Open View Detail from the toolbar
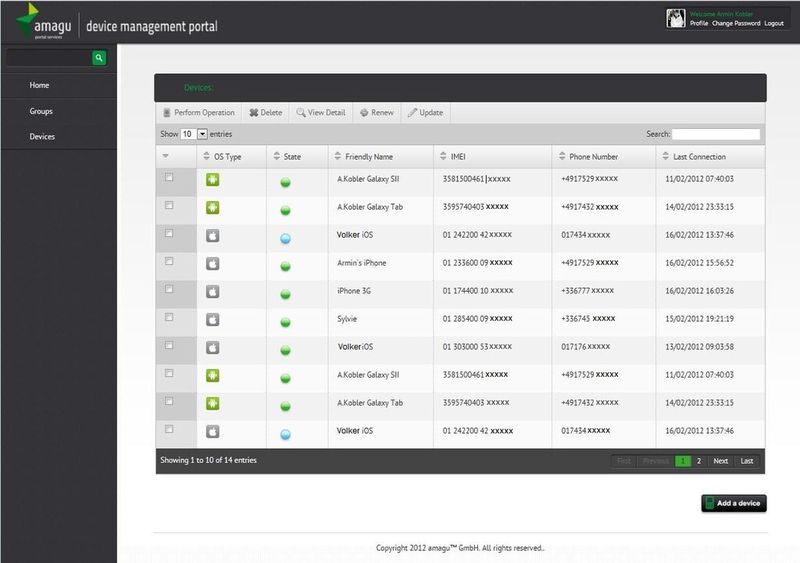 (321, 112)
